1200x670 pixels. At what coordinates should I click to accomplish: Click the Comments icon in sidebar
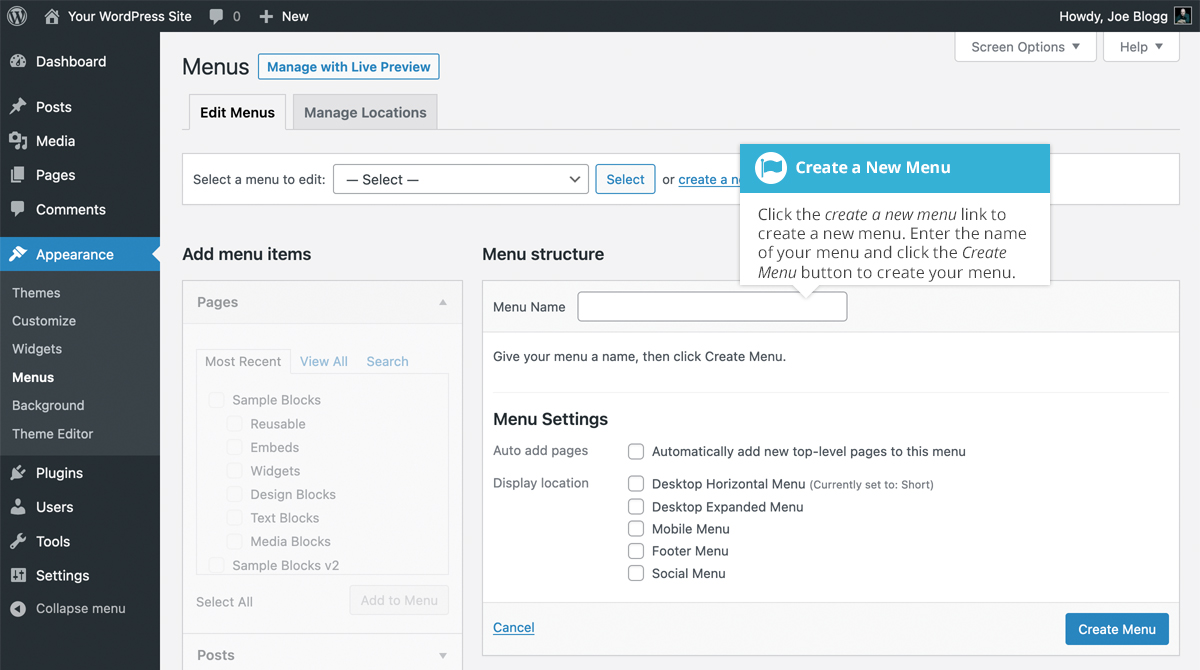point(18,209)
